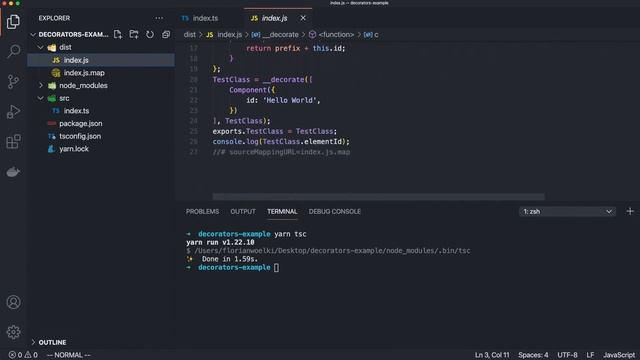Open Source Control view
Viewport: 640px width, 360px height.
pyautogui.click(x=13, y=82)
